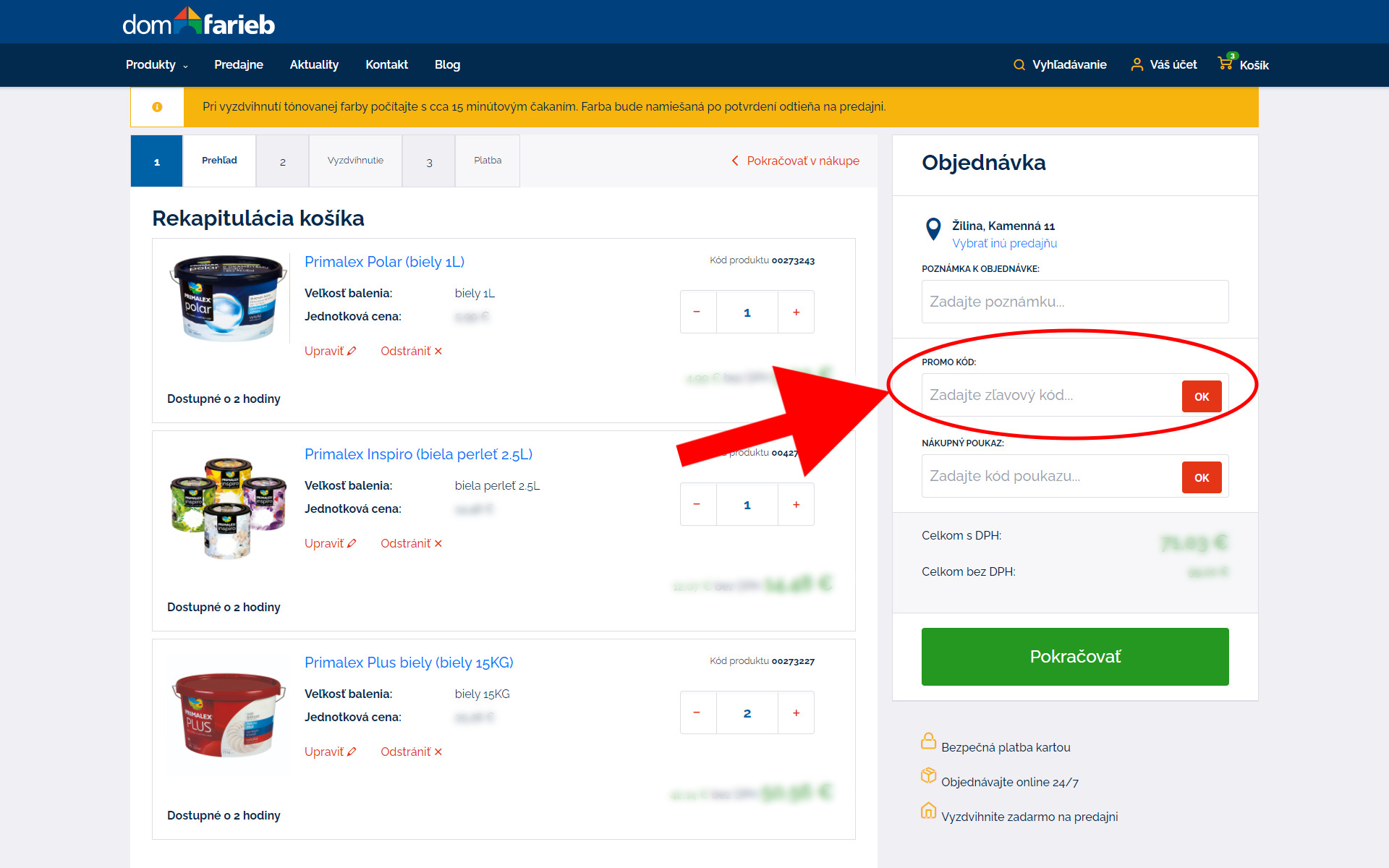Decrease quantity of Primalex Polar
The height and width of the screenshot is (868, 1389).
pyautogui.click(x=697, y=312)
